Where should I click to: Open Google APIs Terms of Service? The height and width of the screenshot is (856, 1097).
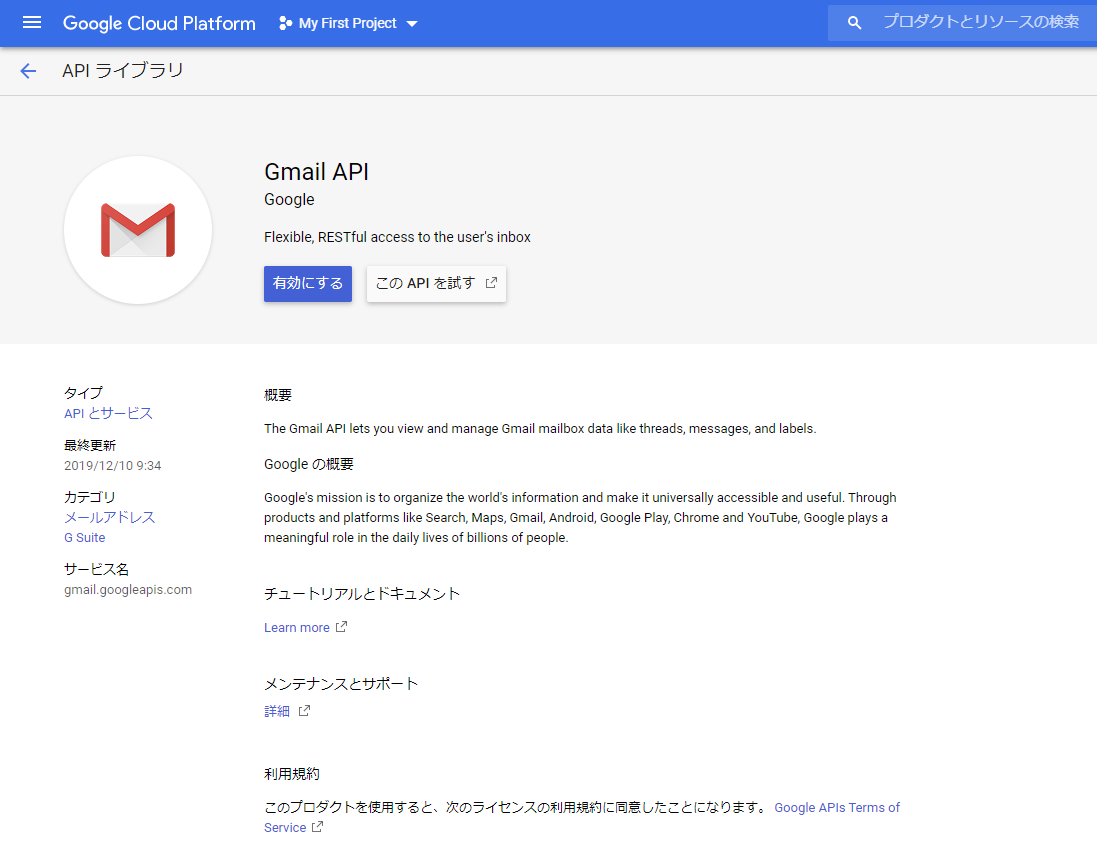(x=837, y=807)
